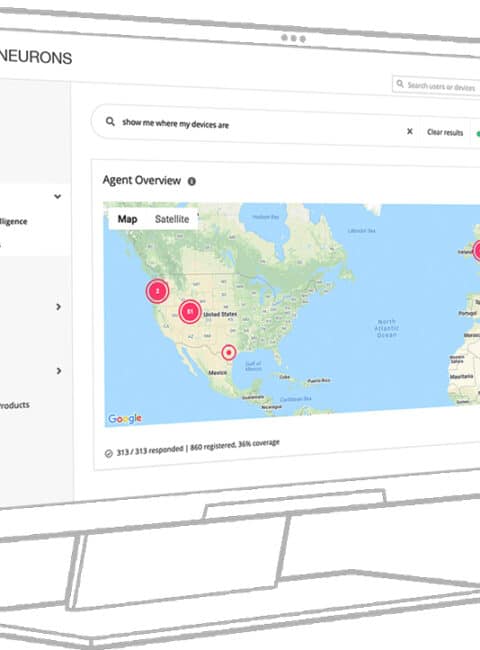
Task: Click the magnifier icon in the query bar
Action: click(110, 121)
